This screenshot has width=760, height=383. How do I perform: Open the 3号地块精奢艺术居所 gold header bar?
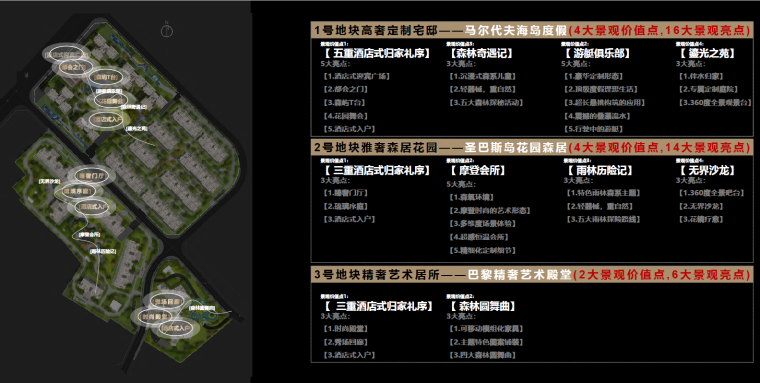[532, 274]
